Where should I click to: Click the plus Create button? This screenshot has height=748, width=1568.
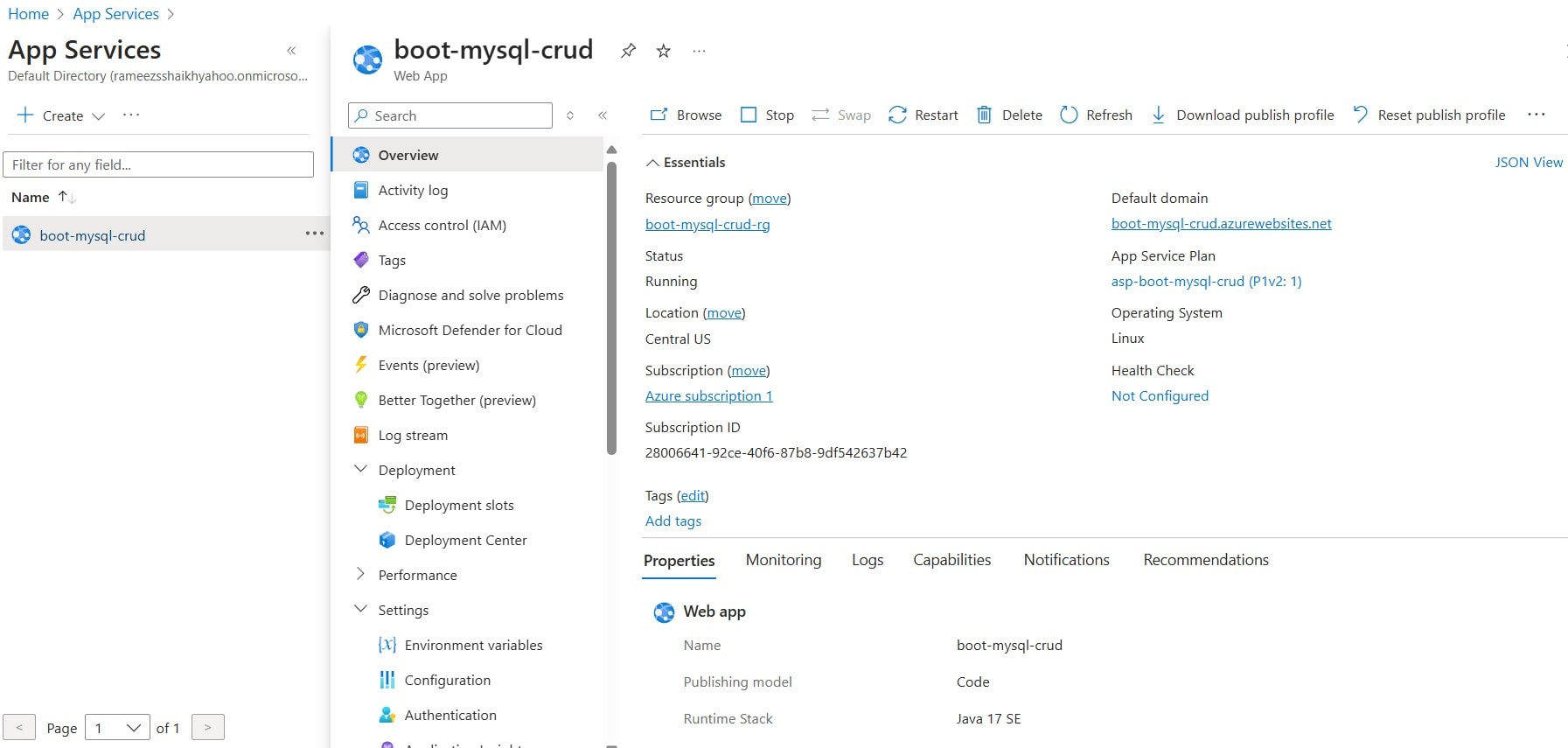(x=51, y=115)
